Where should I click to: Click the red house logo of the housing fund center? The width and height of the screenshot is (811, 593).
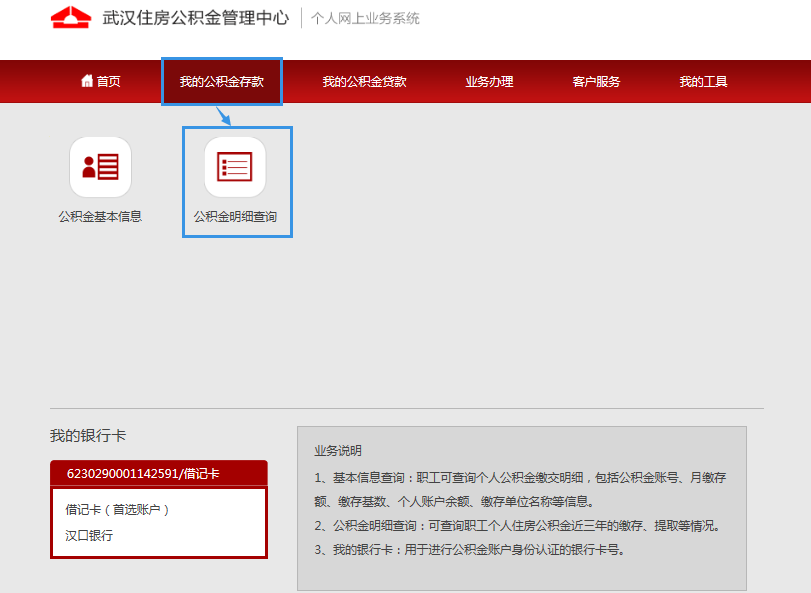(x=71, y=18)
